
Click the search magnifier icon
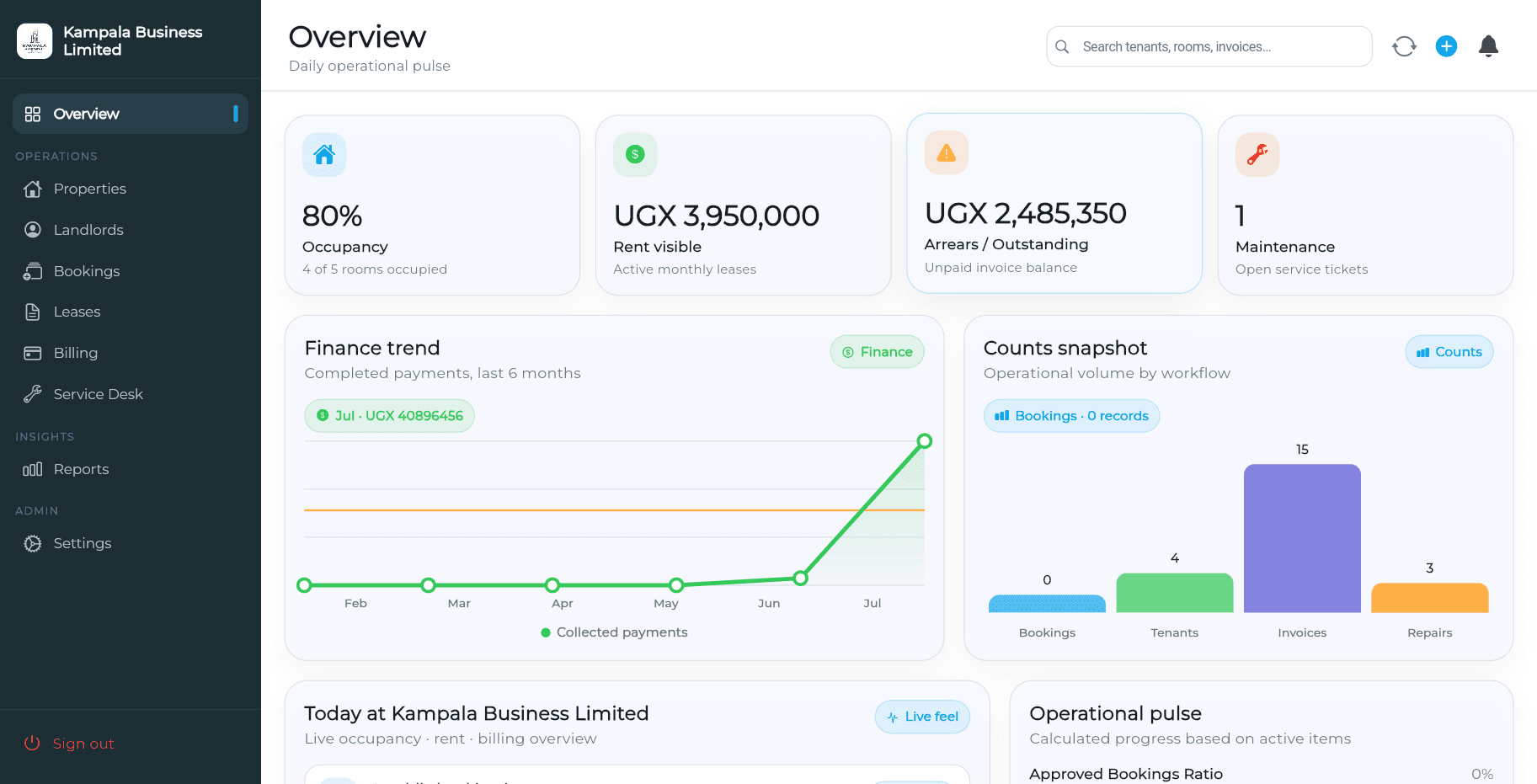pyautogui.click(x=1063, y=47)
